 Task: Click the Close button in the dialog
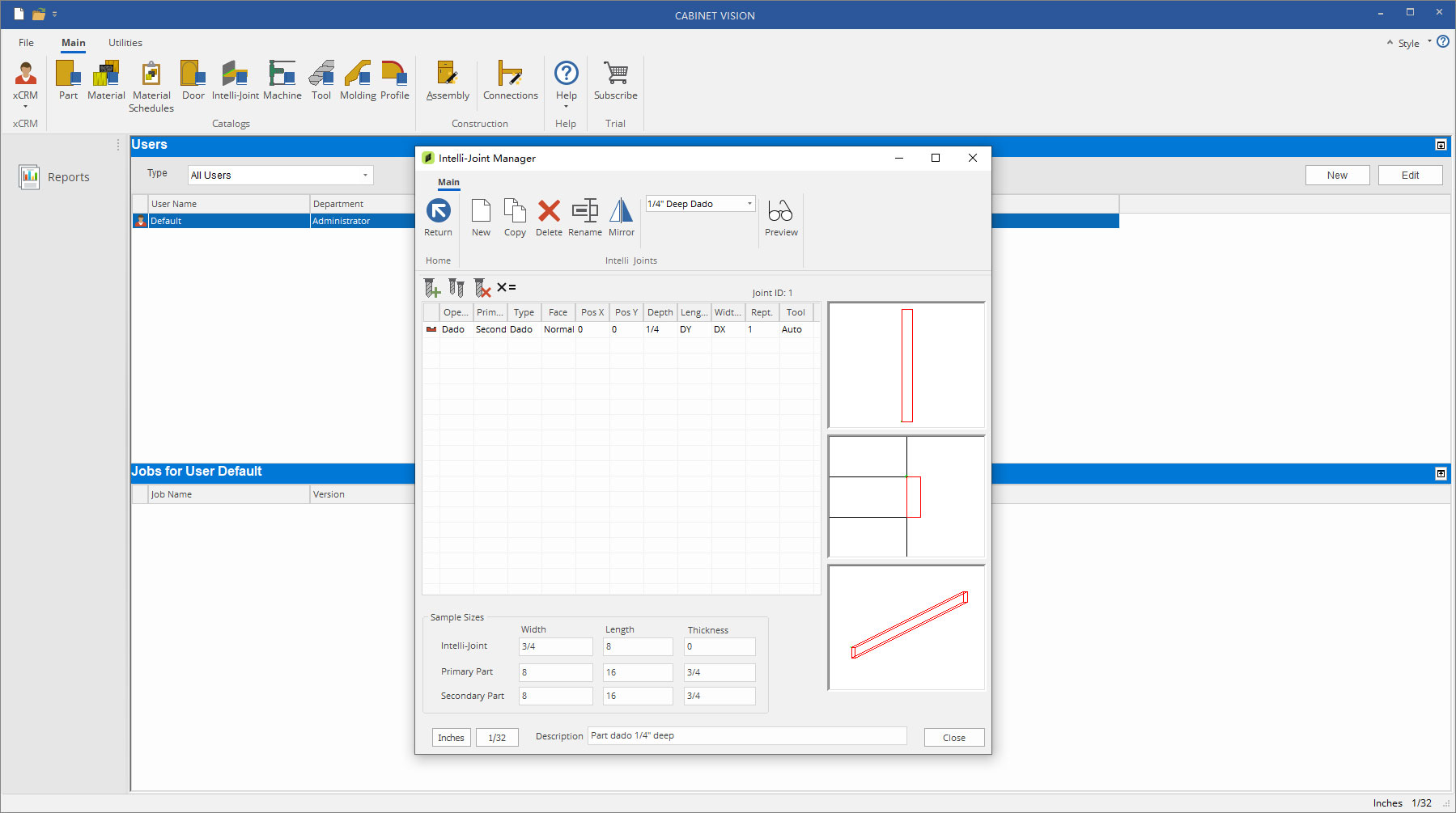click(953, 738)
